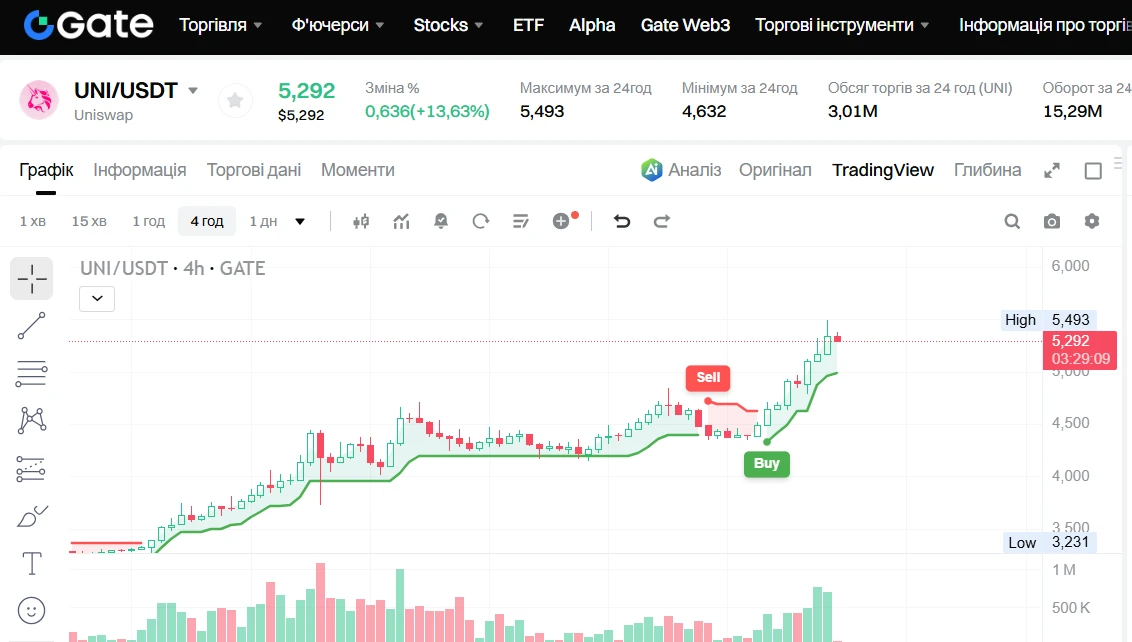Viewport: 1132px width, 642px height.
Task: Redo the last chart action
Action: click(x=661, y=221)
